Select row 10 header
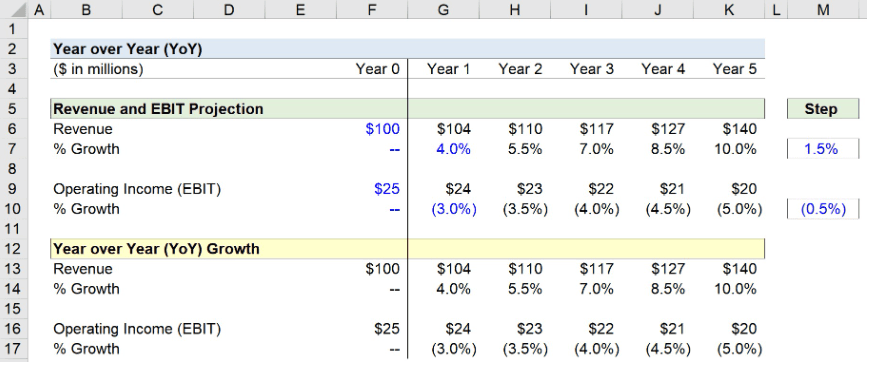This screenshot has height=382, width=883. tap(14, 209)
